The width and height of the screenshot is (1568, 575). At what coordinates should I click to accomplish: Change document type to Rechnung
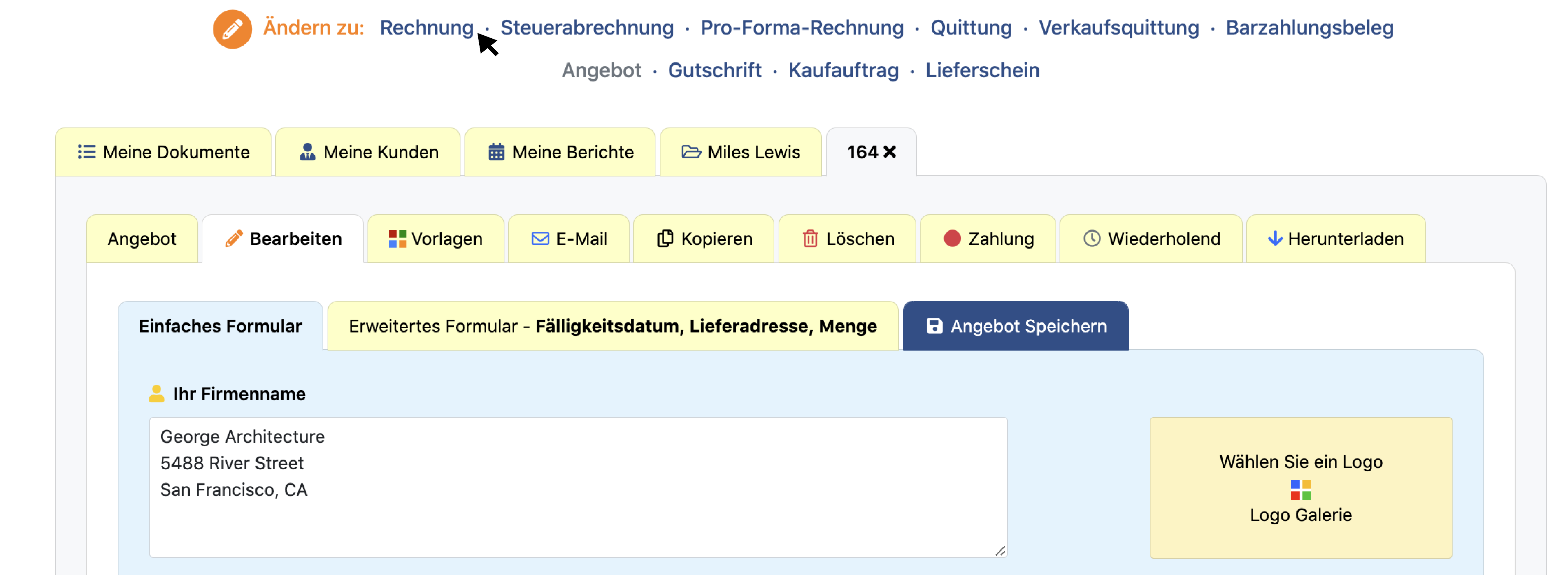click(426, 28)
